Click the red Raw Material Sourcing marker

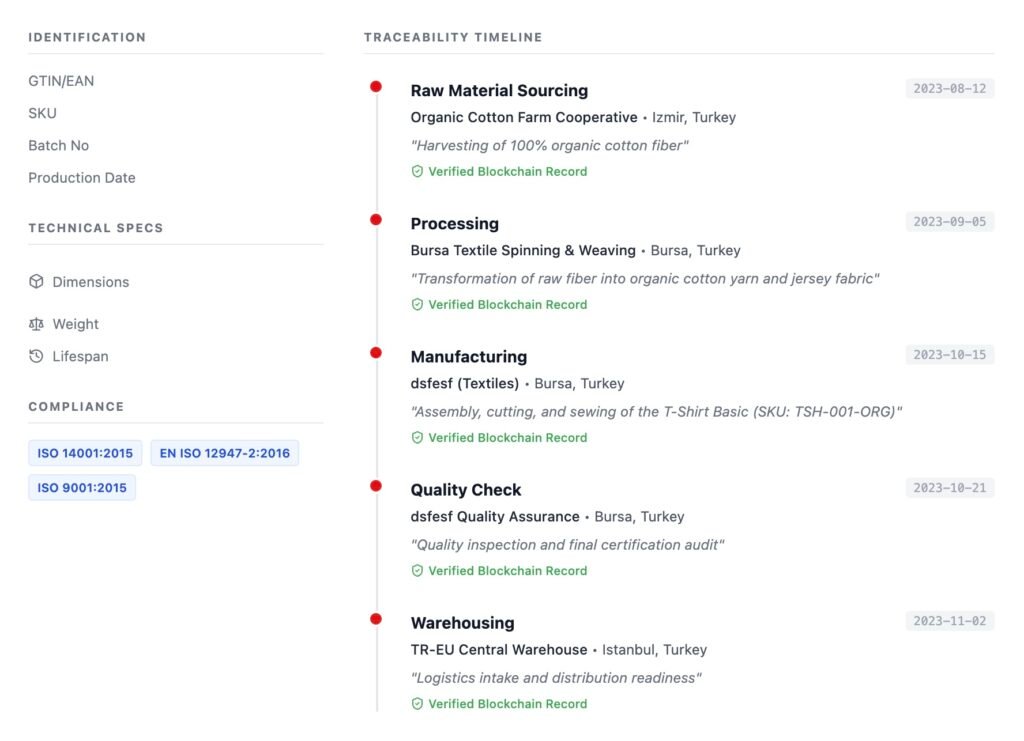376,87
